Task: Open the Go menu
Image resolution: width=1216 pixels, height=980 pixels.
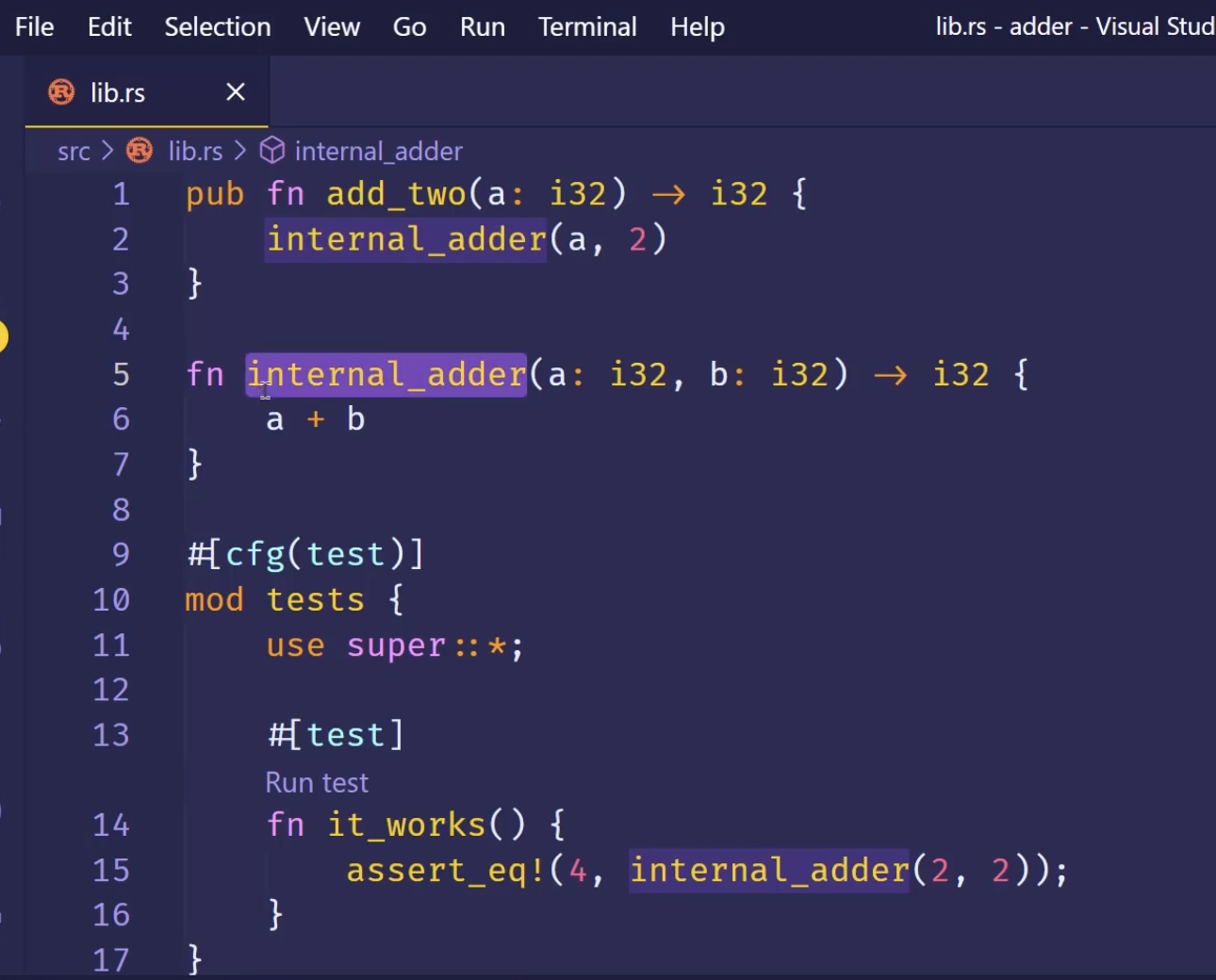Action: 409,26
